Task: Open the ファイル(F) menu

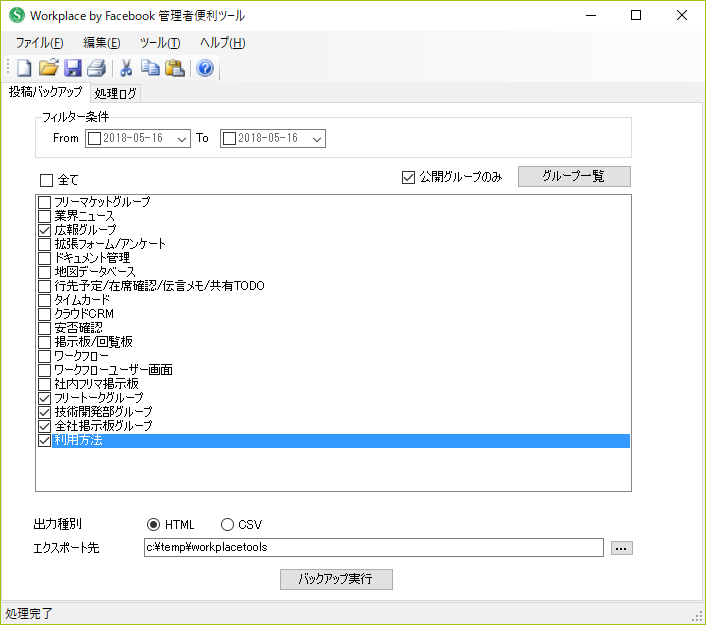Action: tap(40, 43)
